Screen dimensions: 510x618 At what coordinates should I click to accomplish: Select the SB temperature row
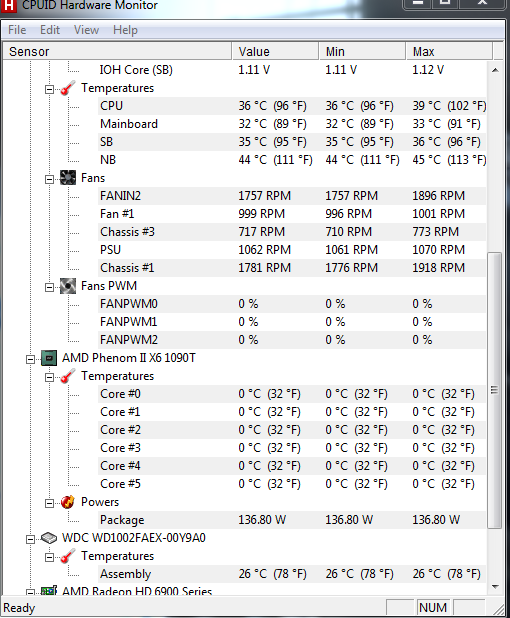[292, 142]
